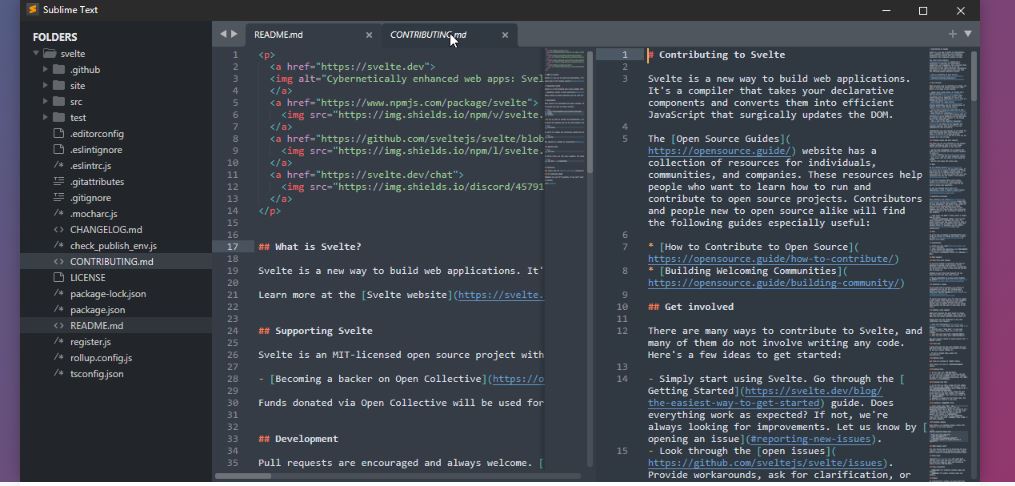This screenshot has height=486, width=1015.
Task: Click the '## Development' heading line
Action: [x=298, y=439]
